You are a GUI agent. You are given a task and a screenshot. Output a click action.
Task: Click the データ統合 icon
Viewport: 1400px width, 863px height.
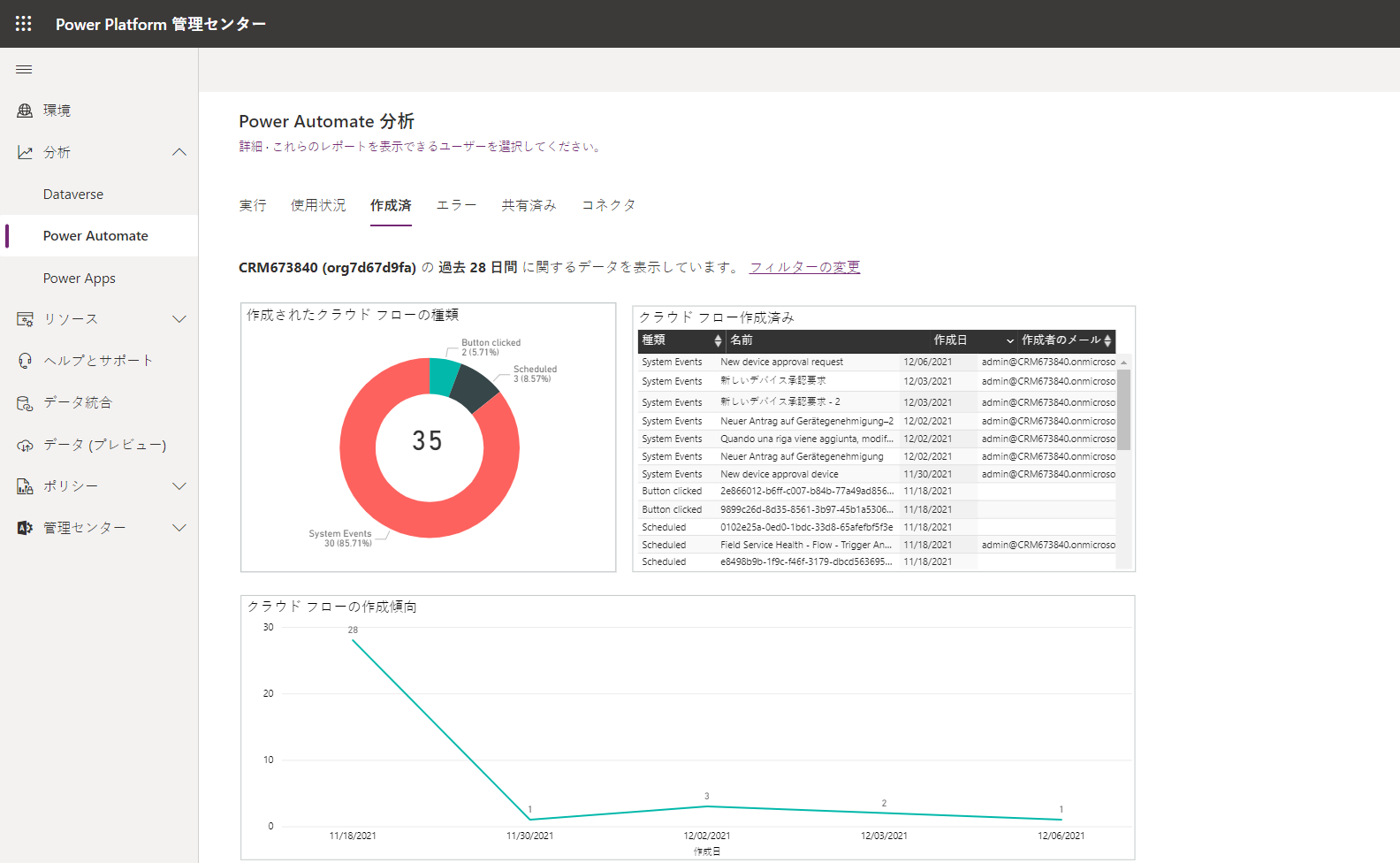(x=25, y=402)
